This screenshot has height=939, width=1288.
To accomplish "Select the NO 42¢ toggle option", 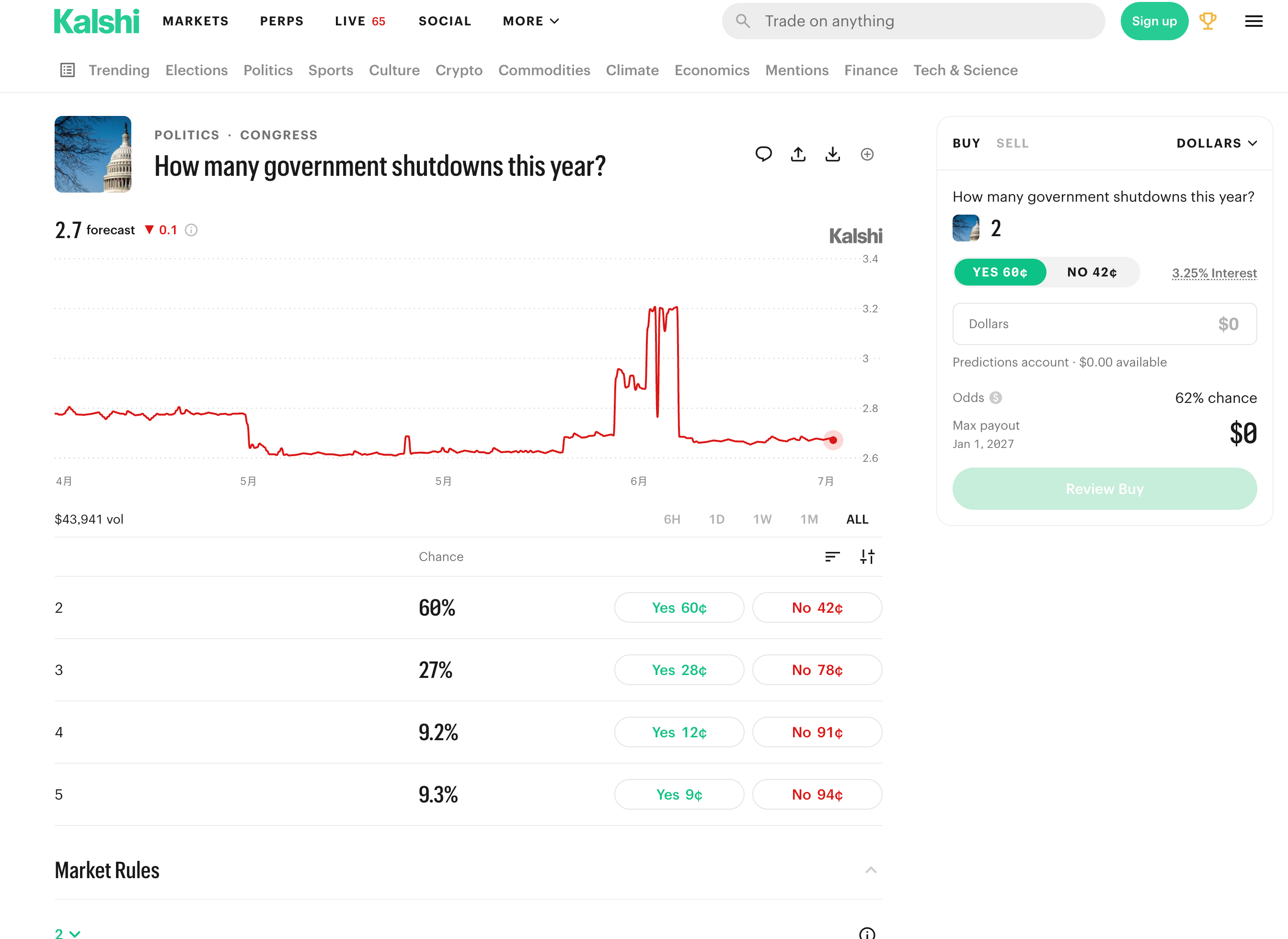I will 1092,272.
